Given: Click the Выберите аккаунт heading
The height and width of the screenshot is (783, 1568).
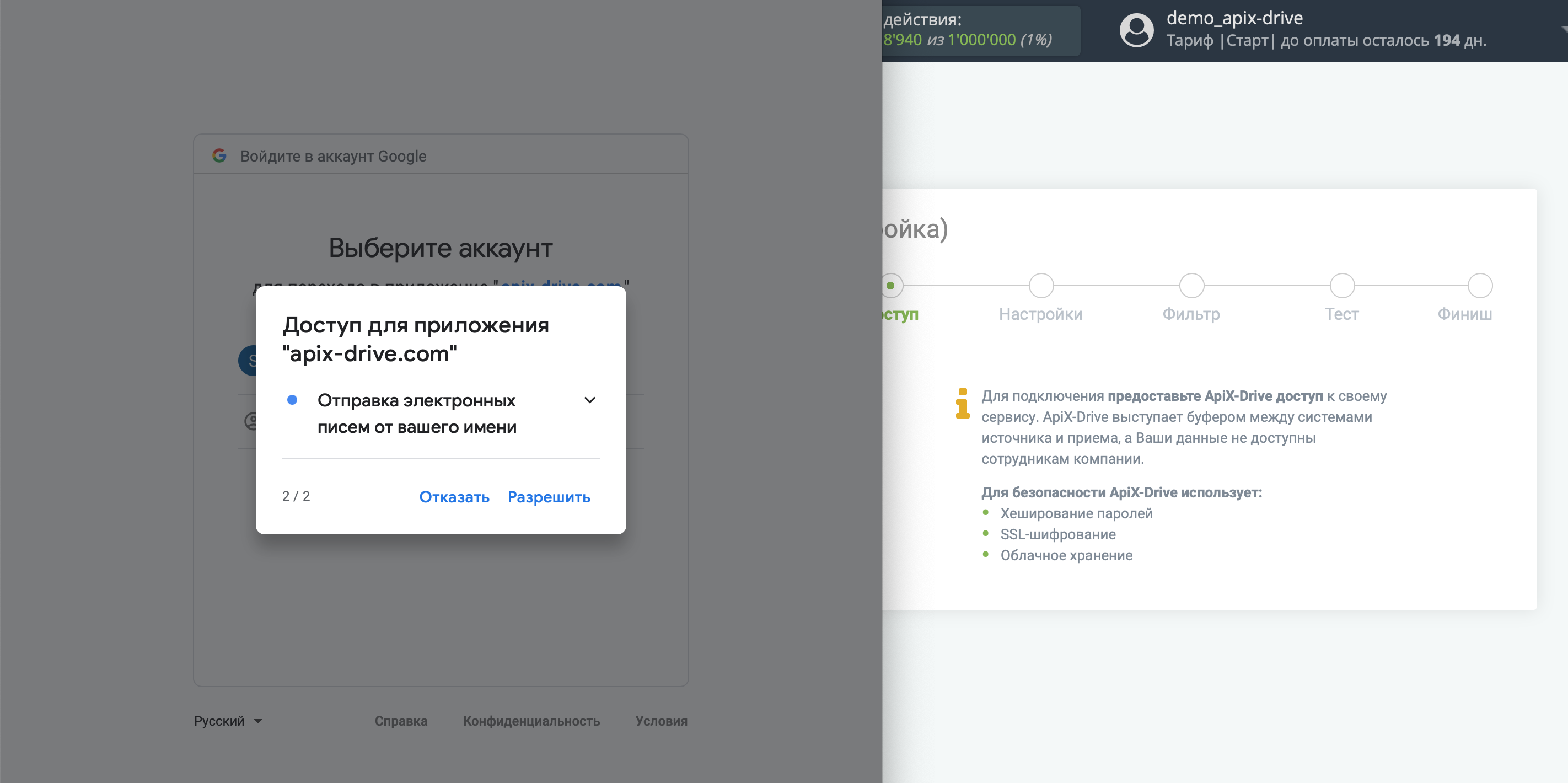Looking at the screenshot, I should pos(441,249).
